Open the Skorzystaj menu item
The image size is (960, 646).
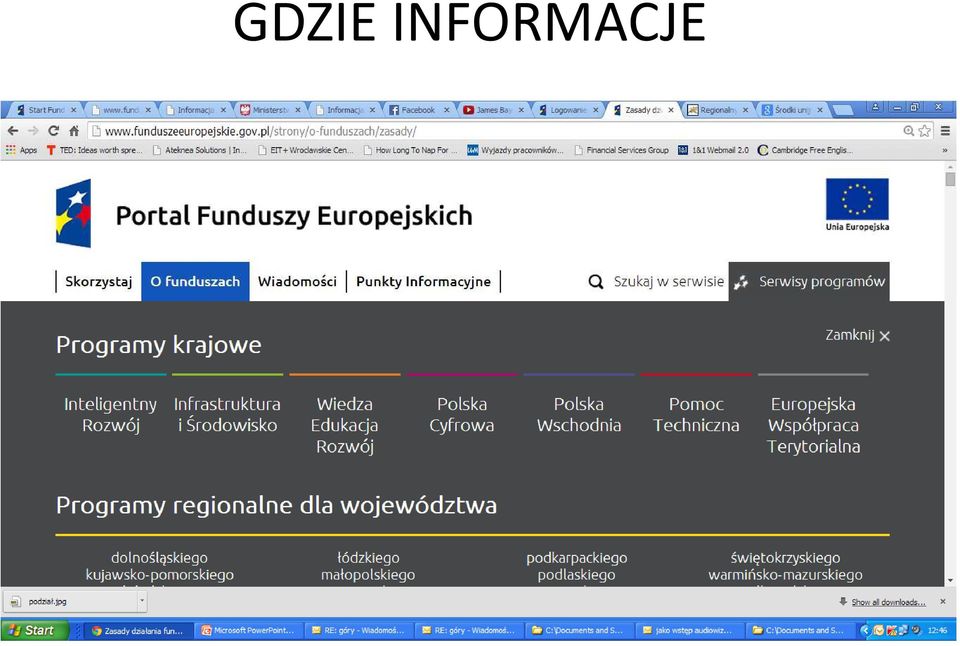99,282
